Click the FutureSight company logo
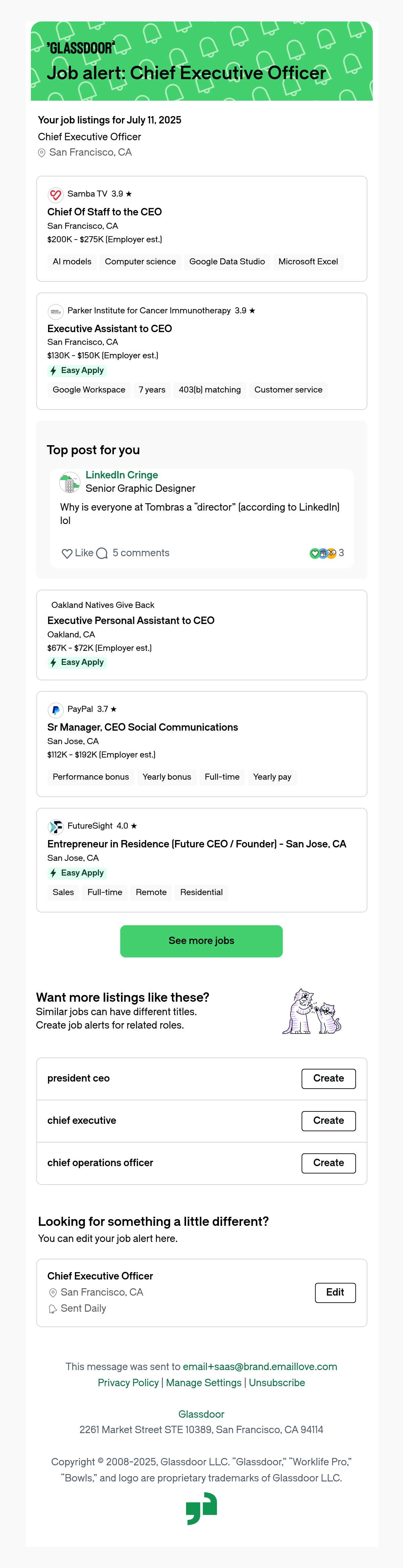 pyautogui.click(x=55, y=827)
